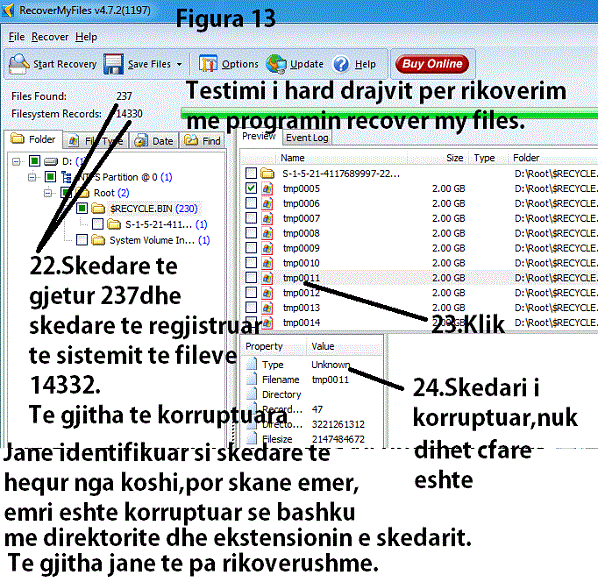Click the file icon beside tmp0009
The height and width of the screenshot is (582, 598).
pos(267,248)
